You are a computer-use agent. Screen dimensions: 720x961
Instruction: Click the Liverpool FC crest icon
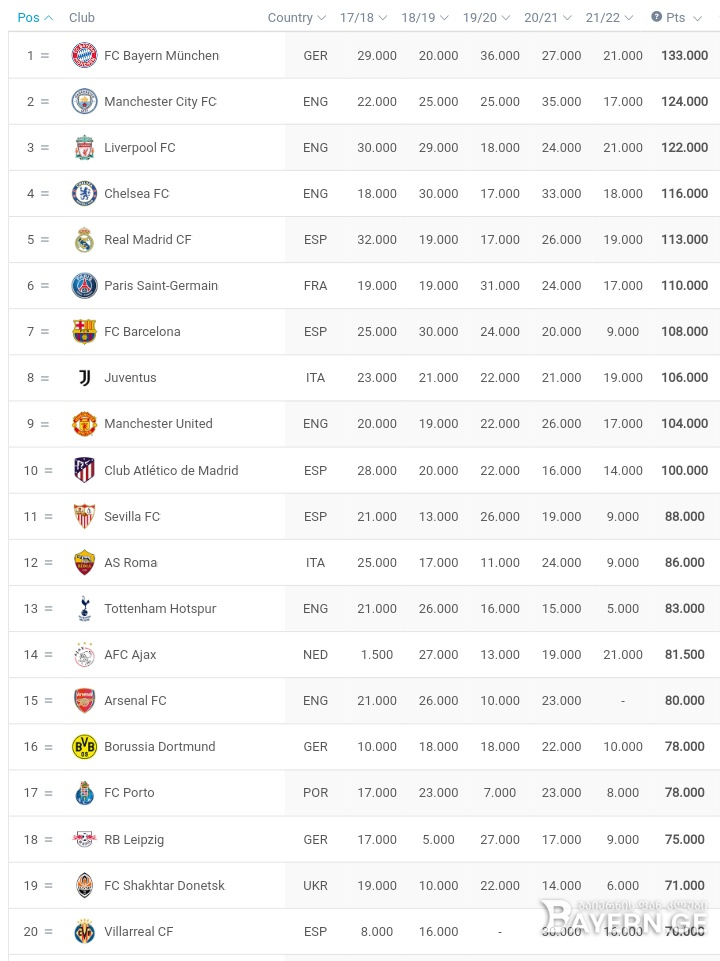pos(85,147)
